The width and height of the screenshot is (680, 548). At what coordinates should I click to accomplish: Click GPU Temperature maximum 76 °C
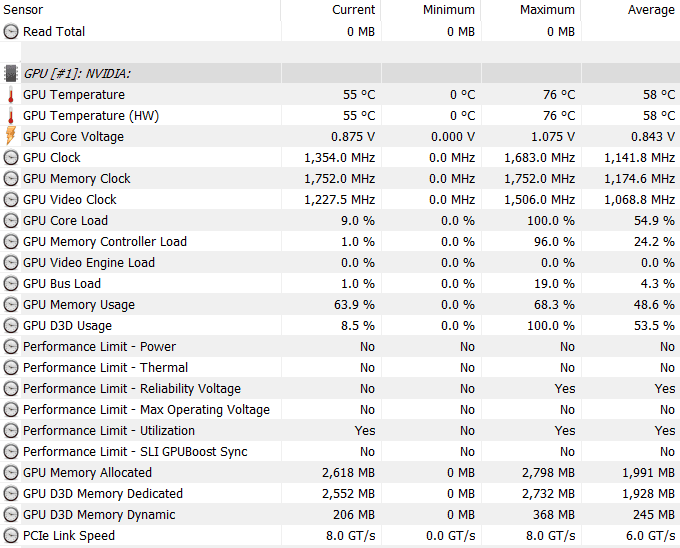point(559,95)
